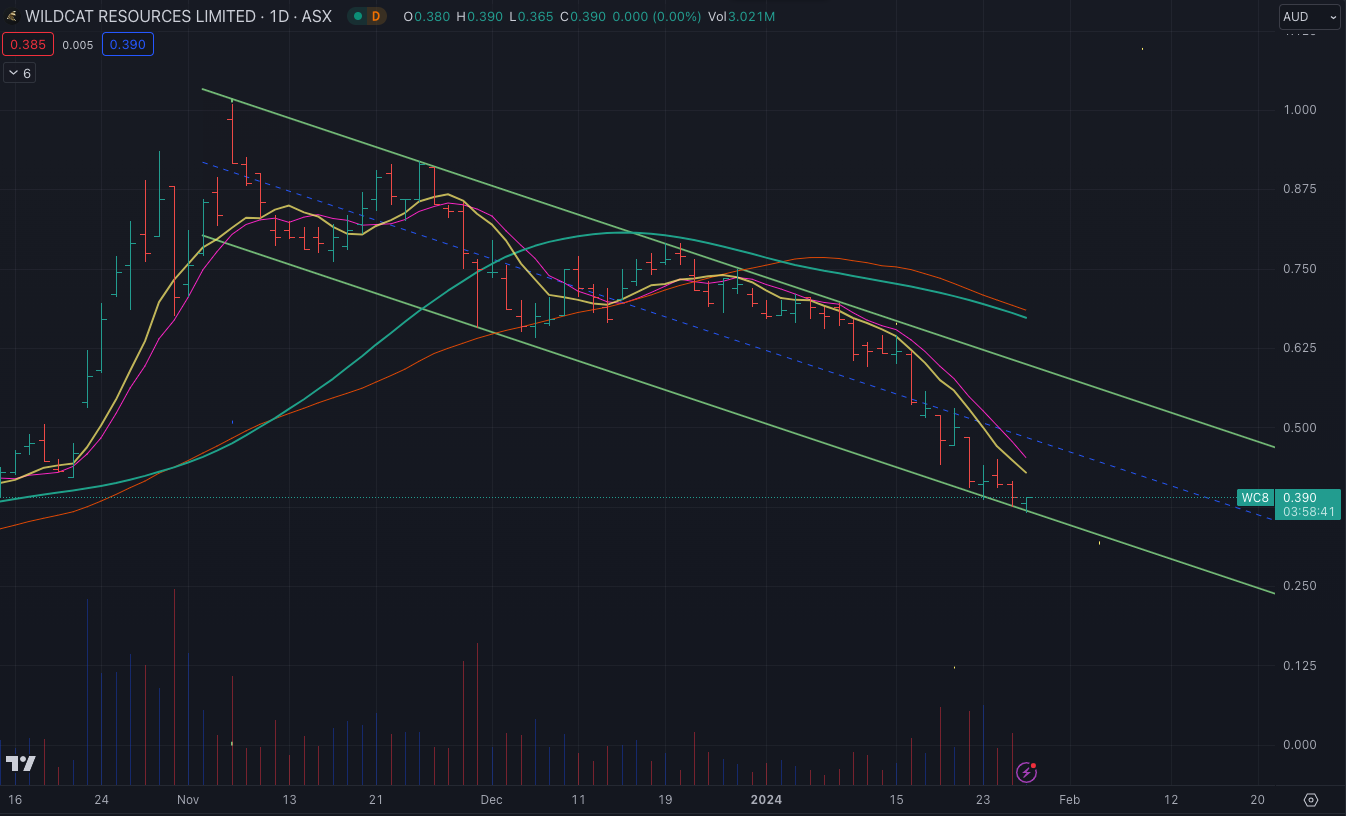The width and height of the screenshot is (1346, 816).
Task: Click the orange D data-delay indicator
Action: (376, 16)
